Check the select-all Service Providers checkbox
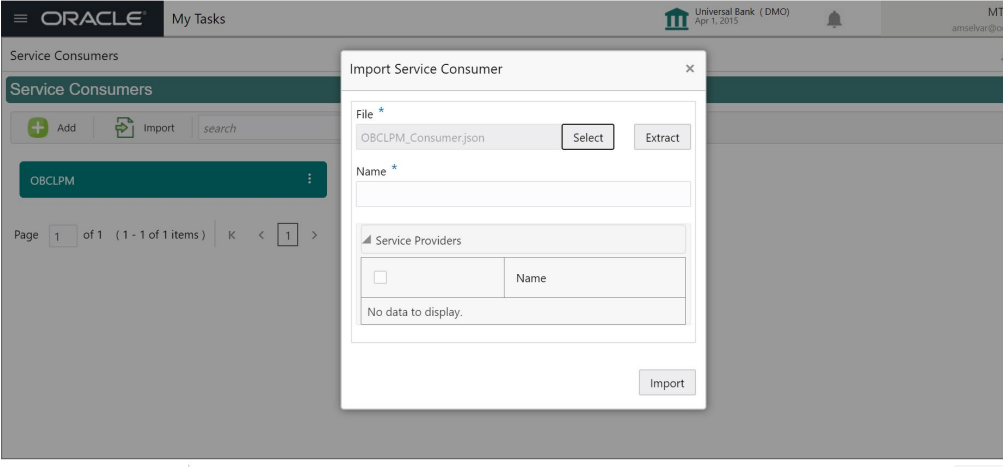Image resolution: width=1003 pixels, height=467 pixels. pos(380,277)
